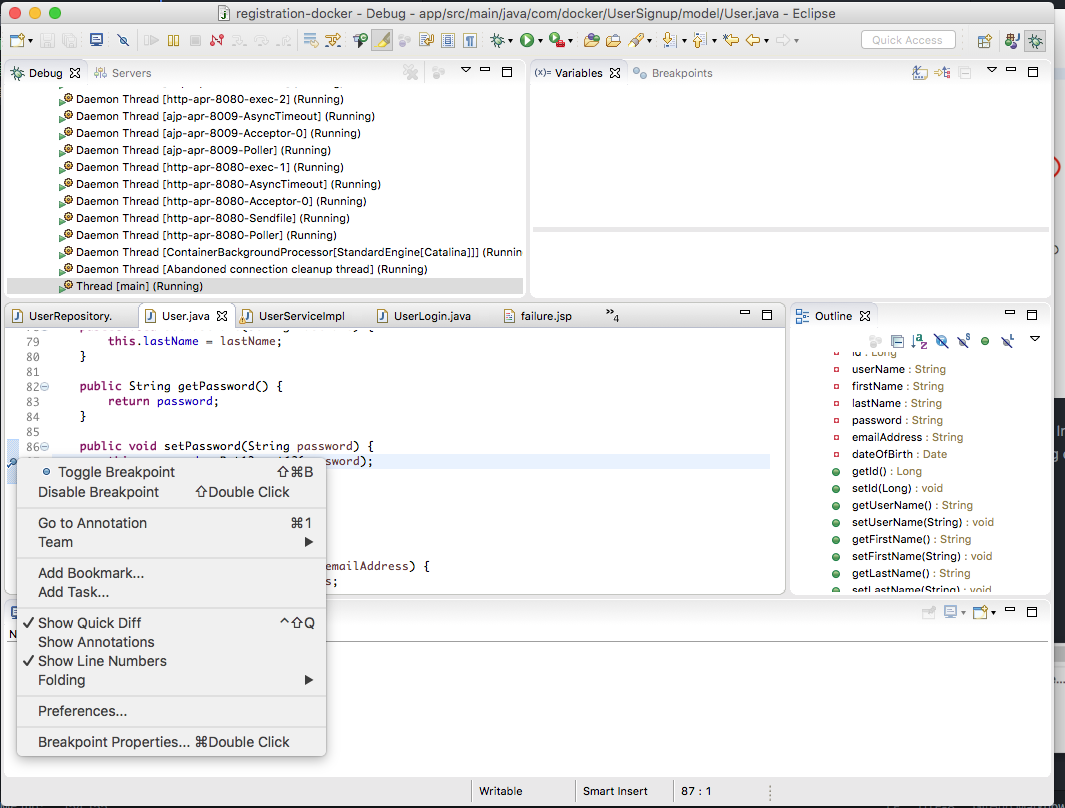1065x808 pixels.
Task: Toggle Show Quick Diff in the context menu
Action: coord(90,623)
